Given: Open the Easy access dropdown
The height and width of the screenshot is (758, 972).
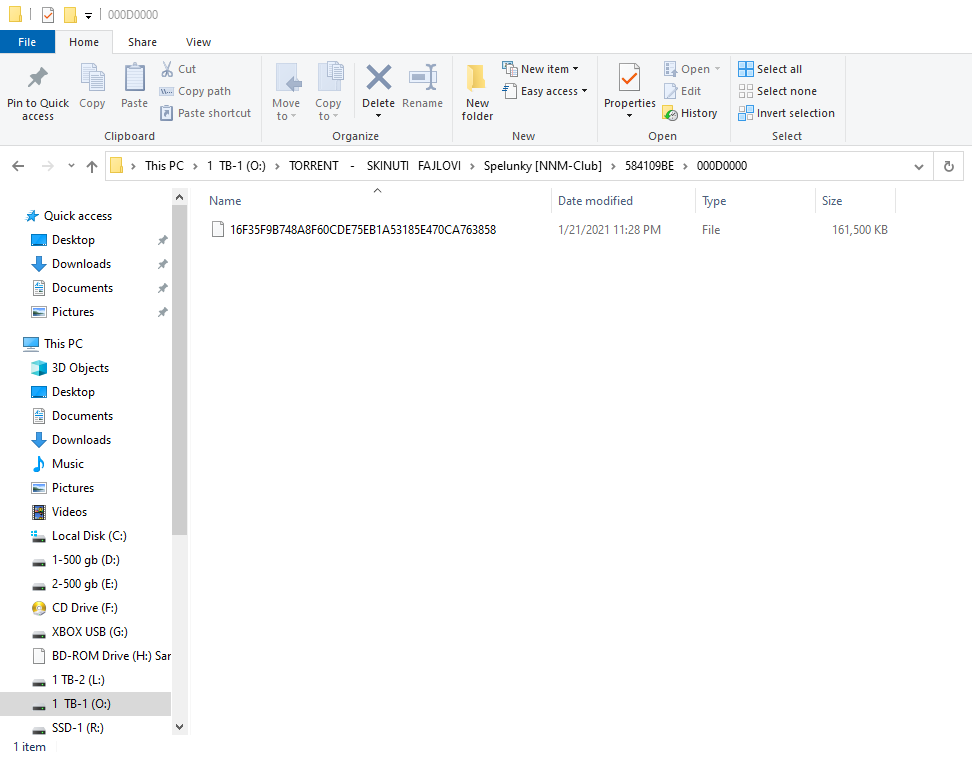Looking at the screenshot, I should [545, 91].
